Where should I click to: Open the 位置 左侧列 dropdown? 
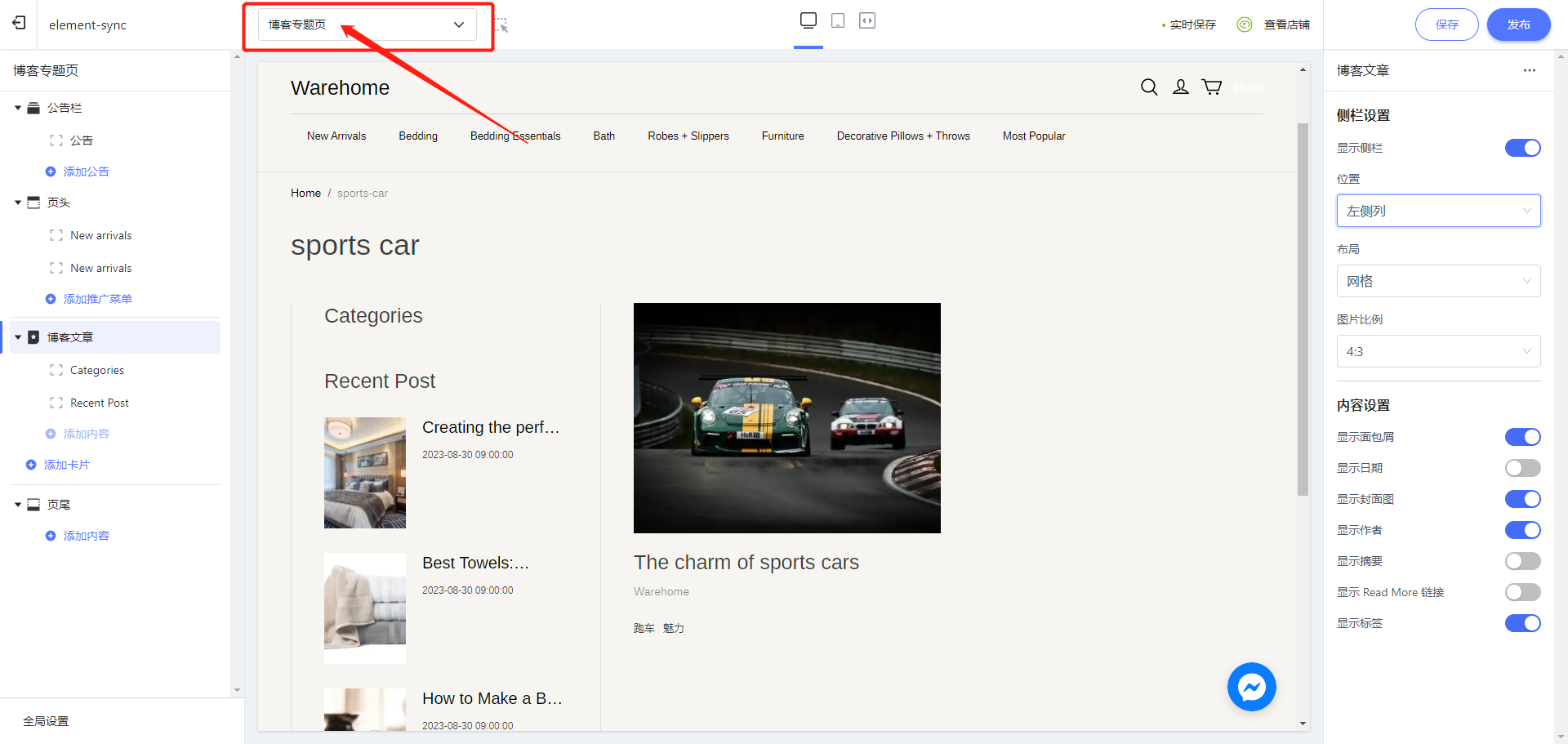point(1438,211)
